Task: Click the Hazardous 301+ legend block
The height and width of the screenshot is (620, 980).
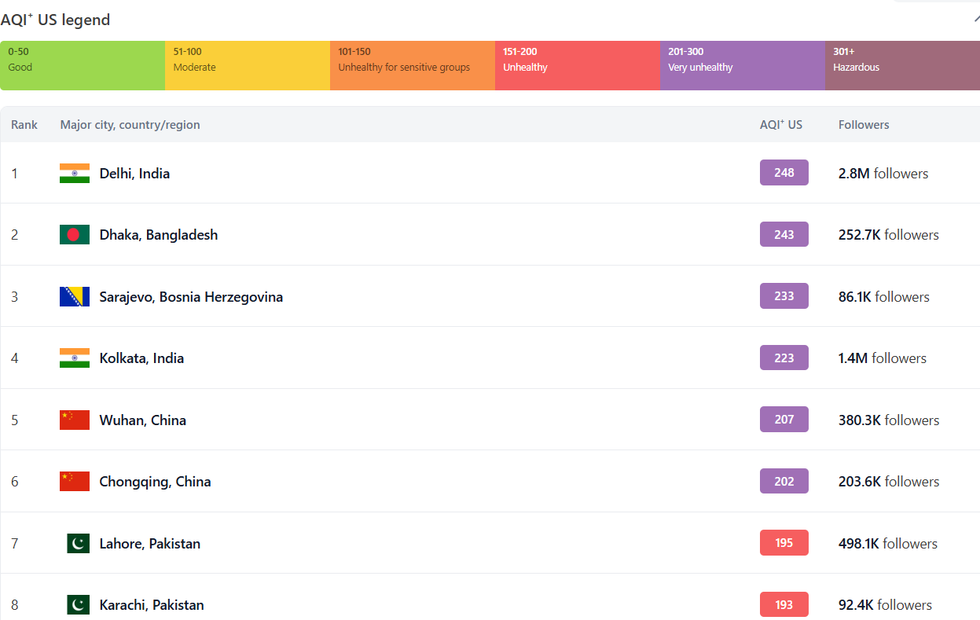Action: coord(902,66)
